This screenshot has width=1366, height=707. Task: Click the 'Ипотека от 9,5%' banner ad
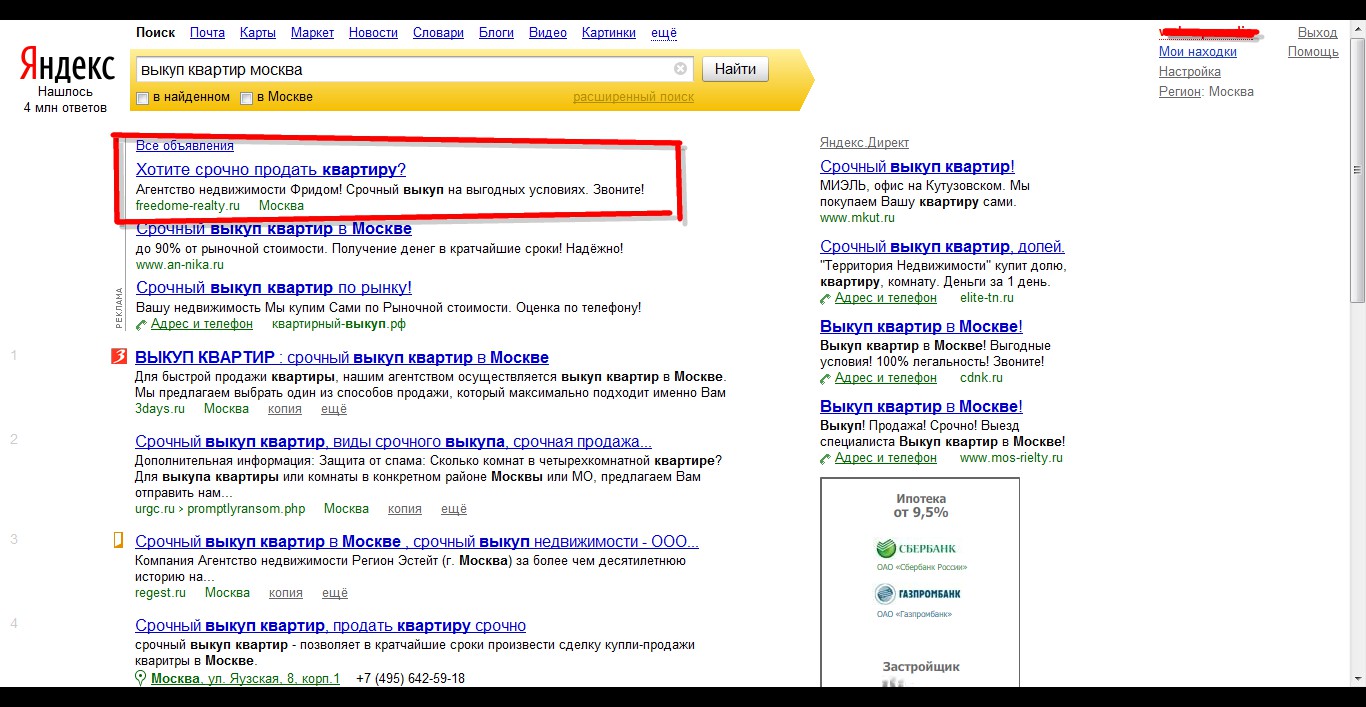click(x=920, y=582)
